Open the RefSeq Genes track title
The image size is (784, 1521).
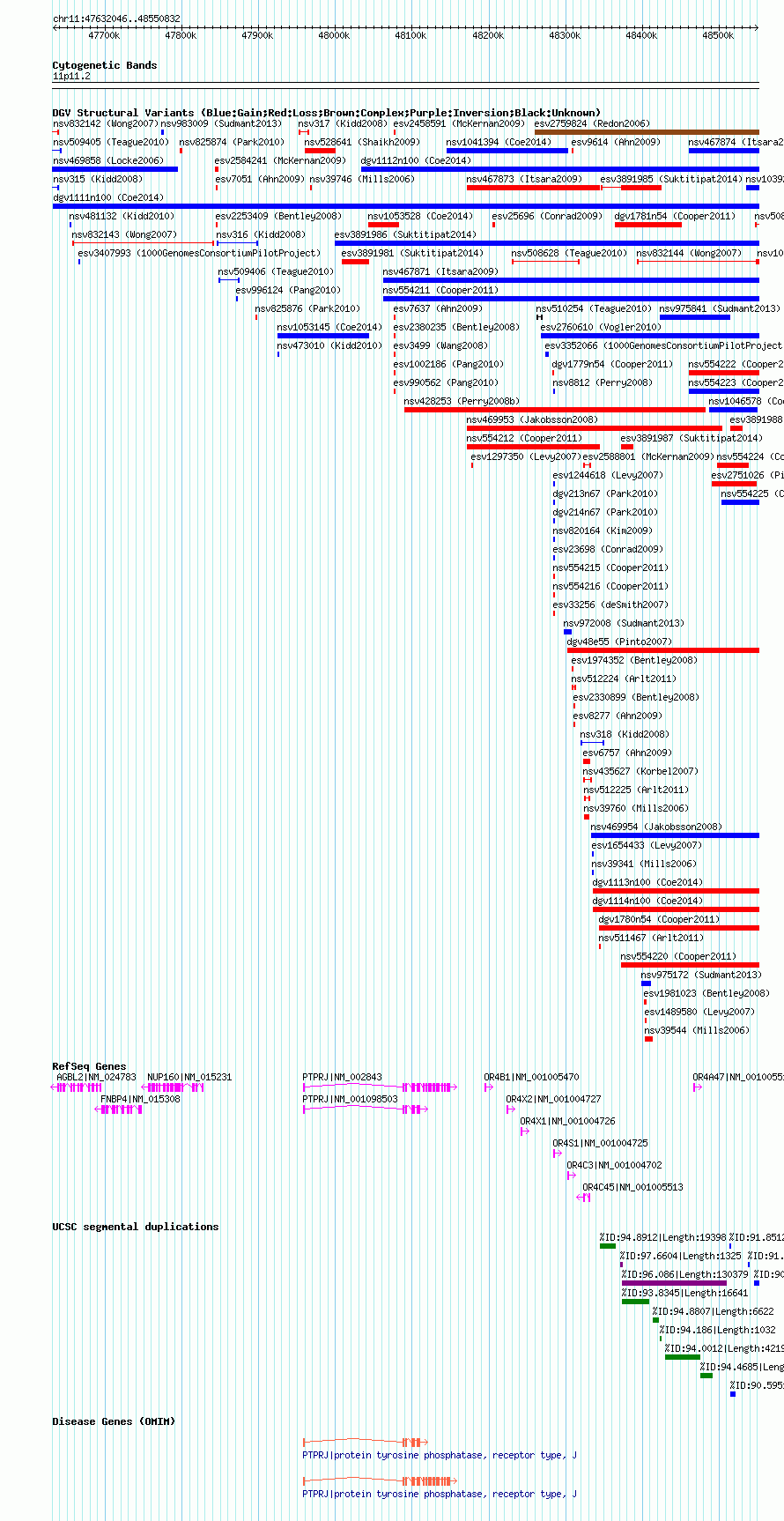(x=89, y=1066)
